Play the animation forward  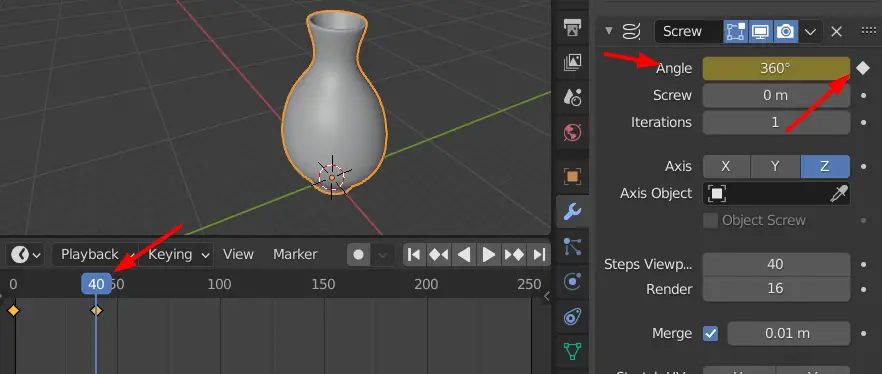tap(489, 255)
